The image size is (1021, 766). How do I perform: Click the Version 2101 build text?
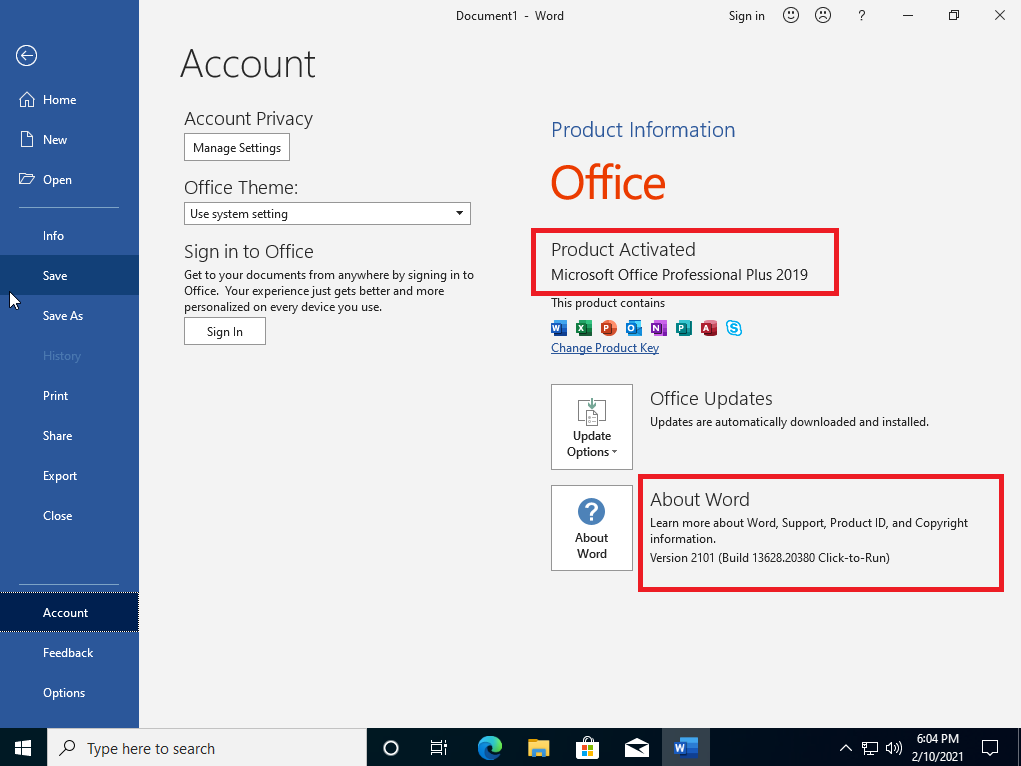[770, 558]
